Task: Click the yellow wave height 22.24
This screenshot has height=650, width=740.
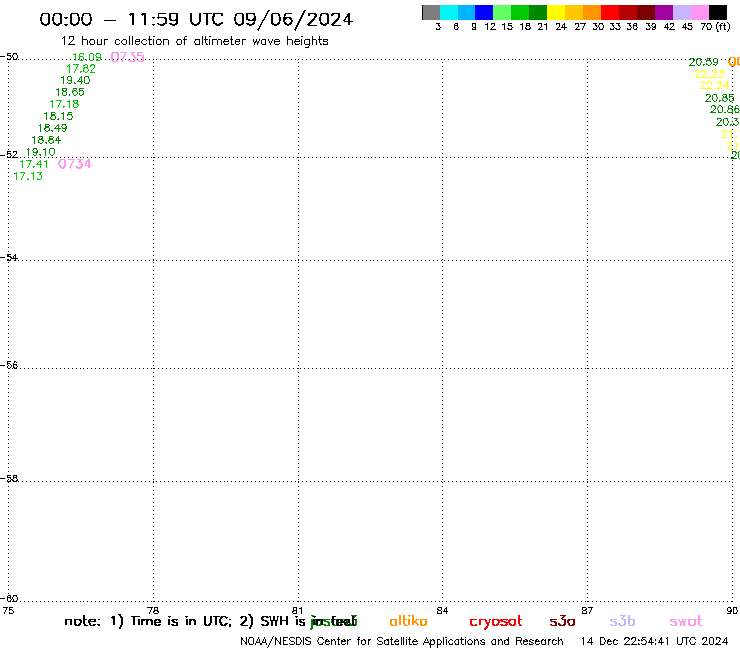Action: [715, 85]
